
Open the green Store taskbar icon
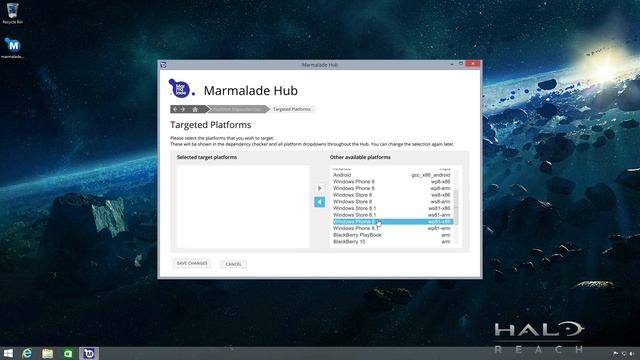coord(68,353)
